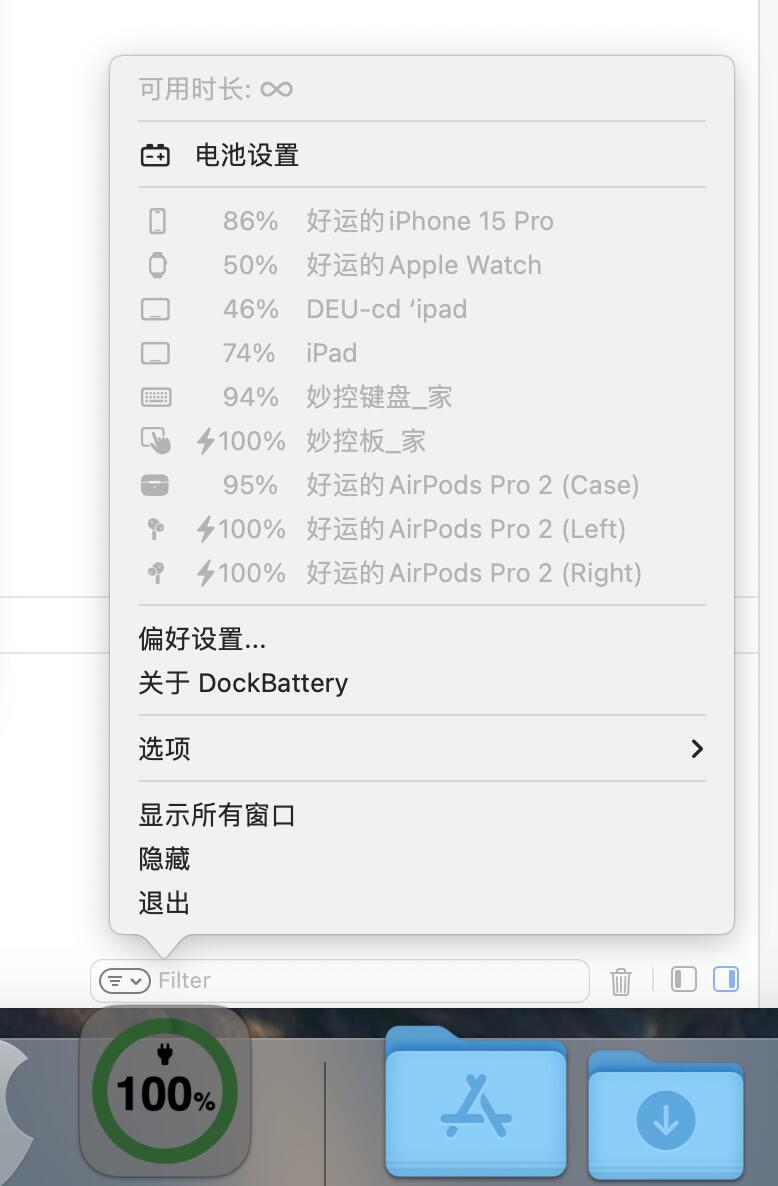Toggle the right sidebar panel button
Image resolution: width=778 pixels, height=1186 pixels.
tap(726, 979)
